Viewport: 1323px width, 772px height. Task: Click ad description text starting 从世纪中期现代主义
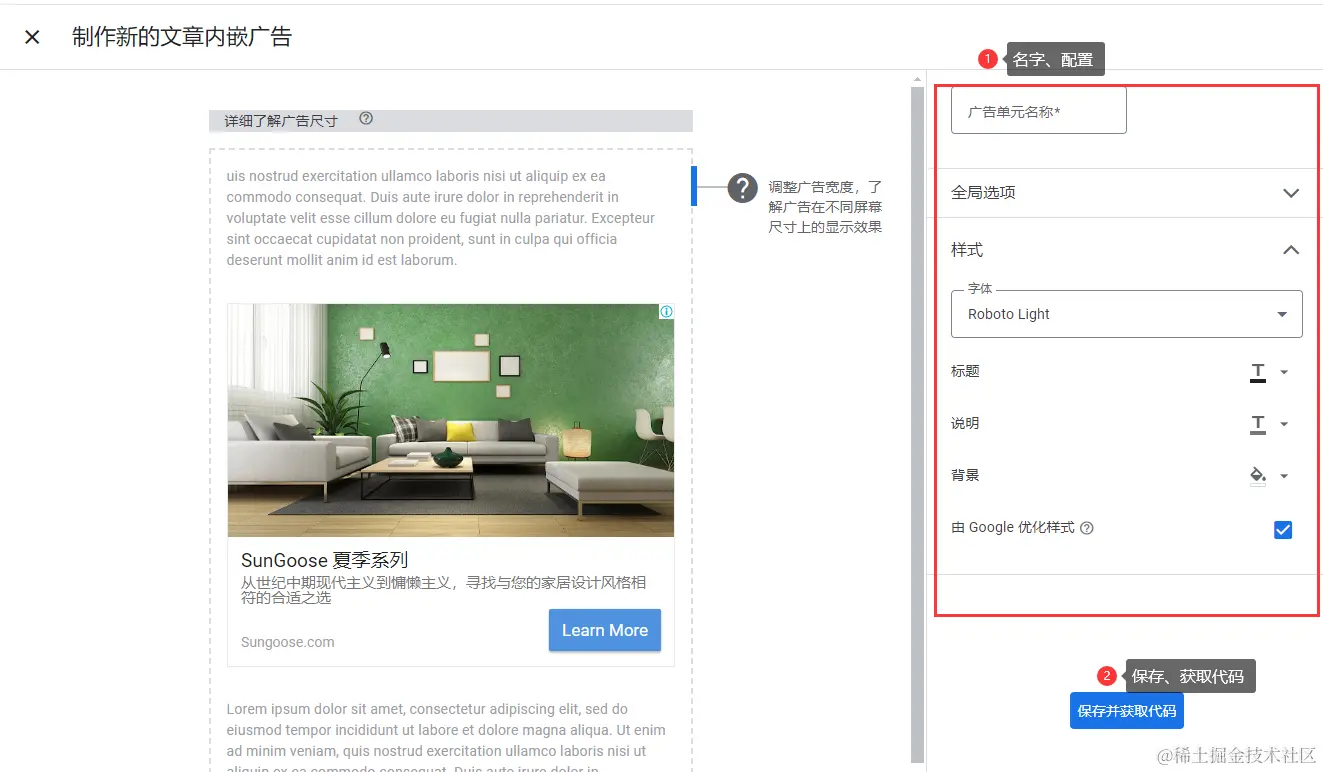pos(443,590)
